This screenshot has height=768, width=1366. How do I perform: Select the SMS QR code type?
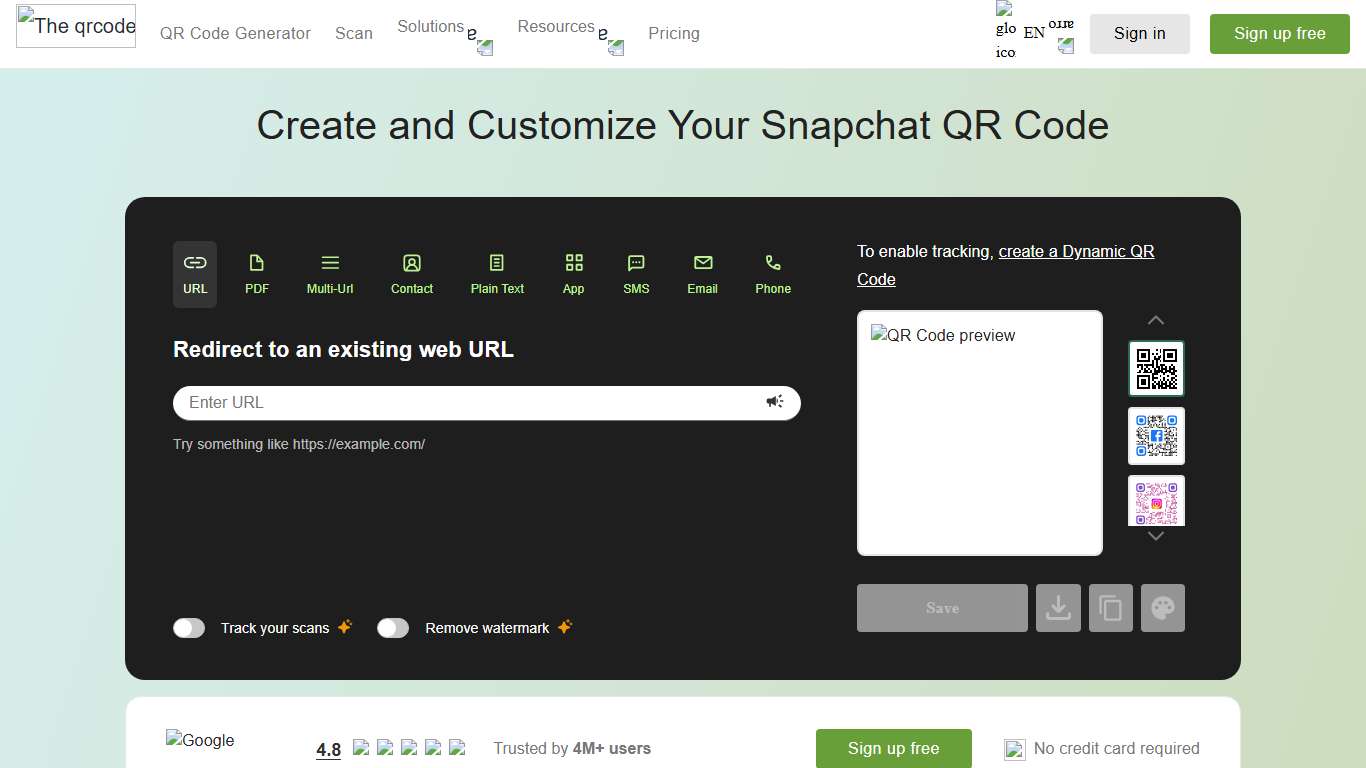pos(635,273)
